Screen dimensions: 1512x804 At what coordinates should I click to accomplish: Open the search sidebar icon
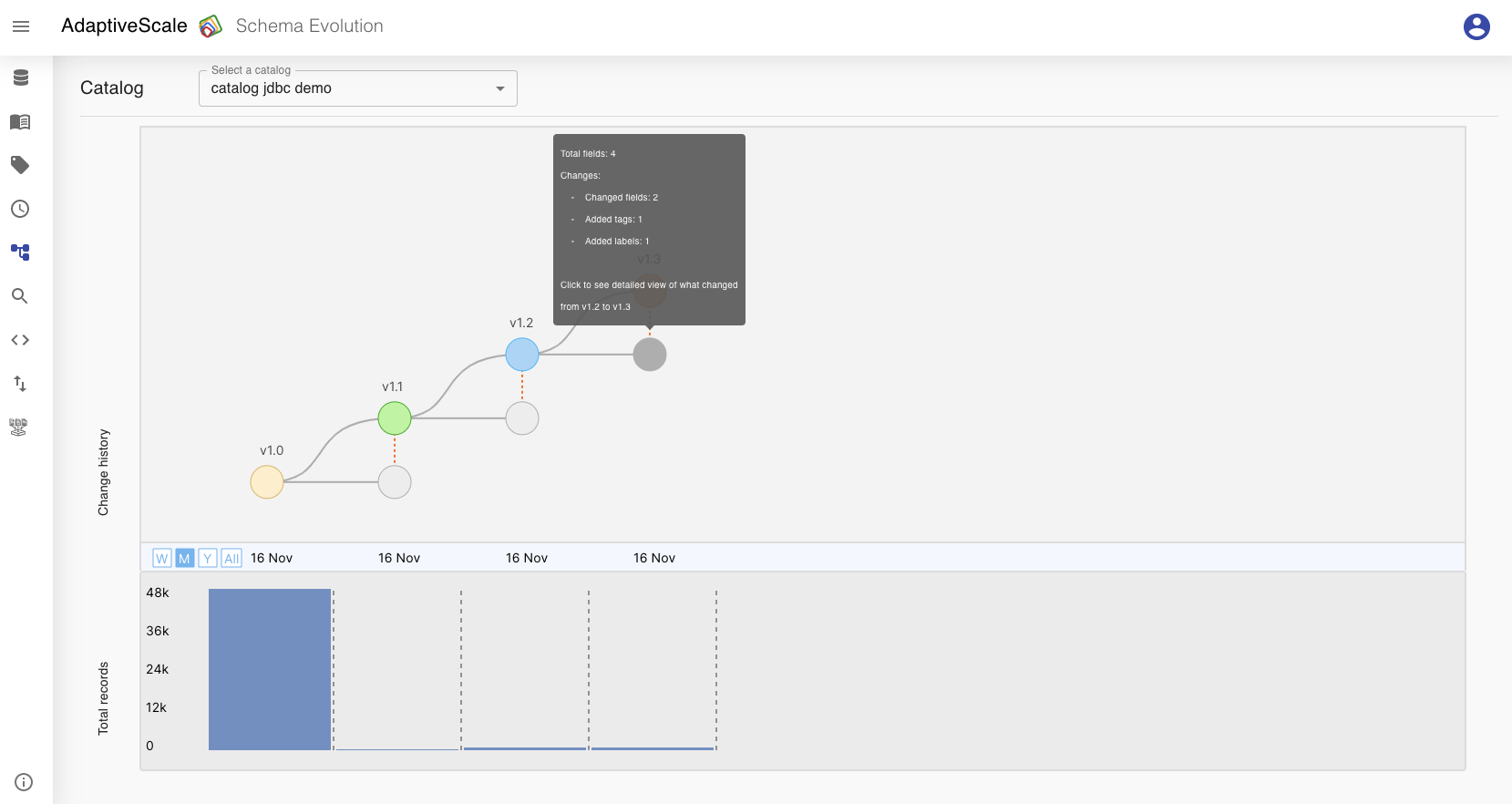coord(20,296)
